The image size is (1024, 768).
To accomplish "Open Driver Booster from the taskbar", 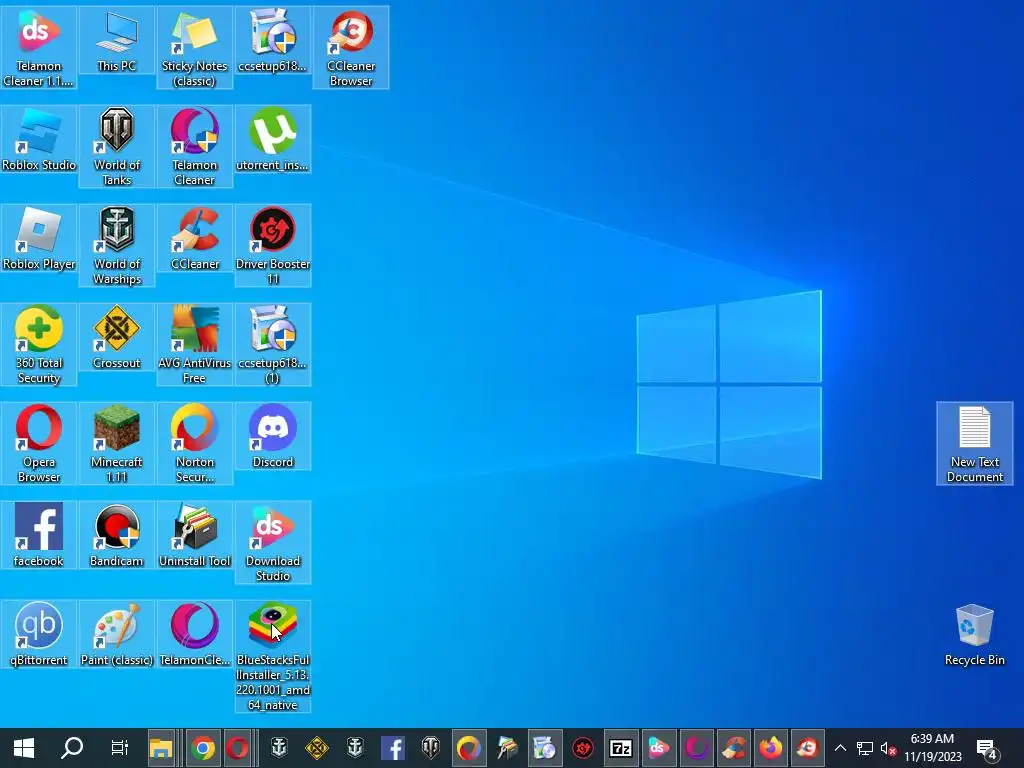I will 583,748.
